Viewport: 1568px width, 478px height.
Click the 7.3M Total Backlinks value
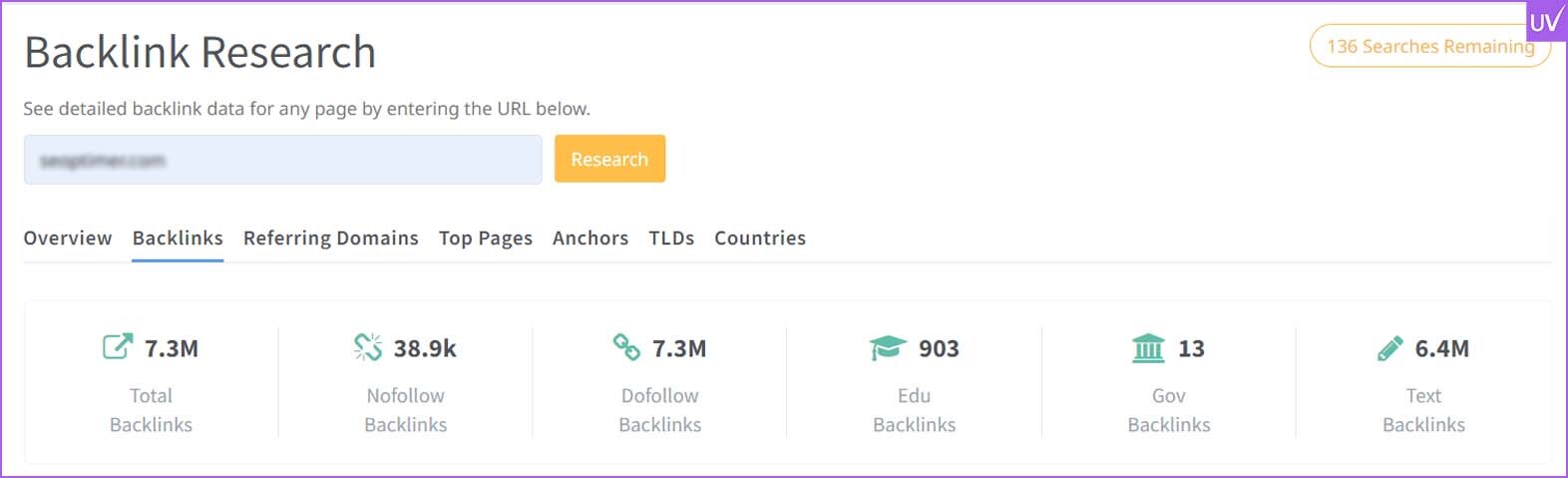pos(172,348)
